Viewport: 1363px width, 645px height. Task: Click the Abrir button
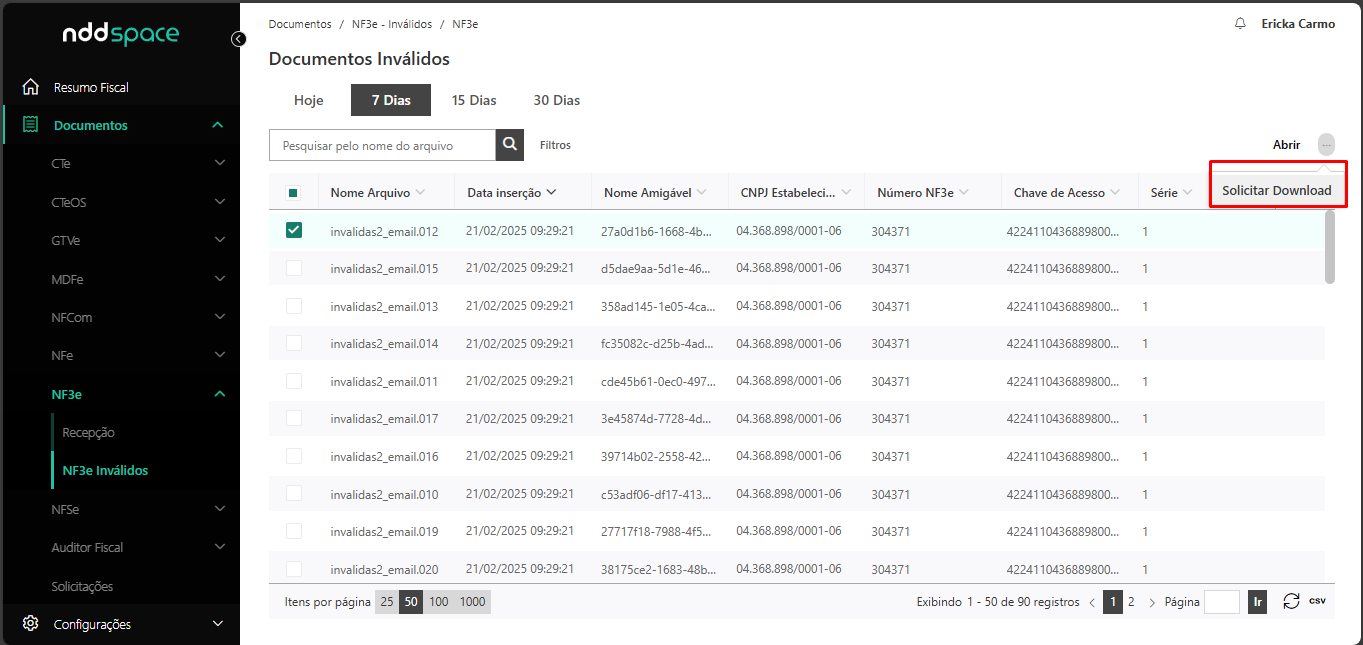pyautogui.click(x=1286, y=145)
